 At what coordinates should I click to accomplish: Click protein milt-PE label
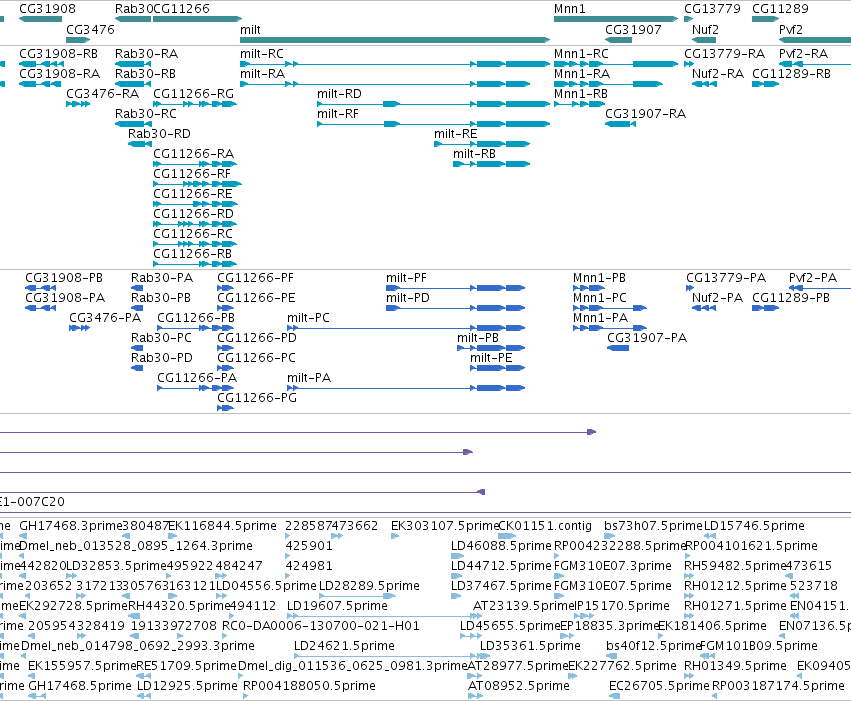point(491,358)
